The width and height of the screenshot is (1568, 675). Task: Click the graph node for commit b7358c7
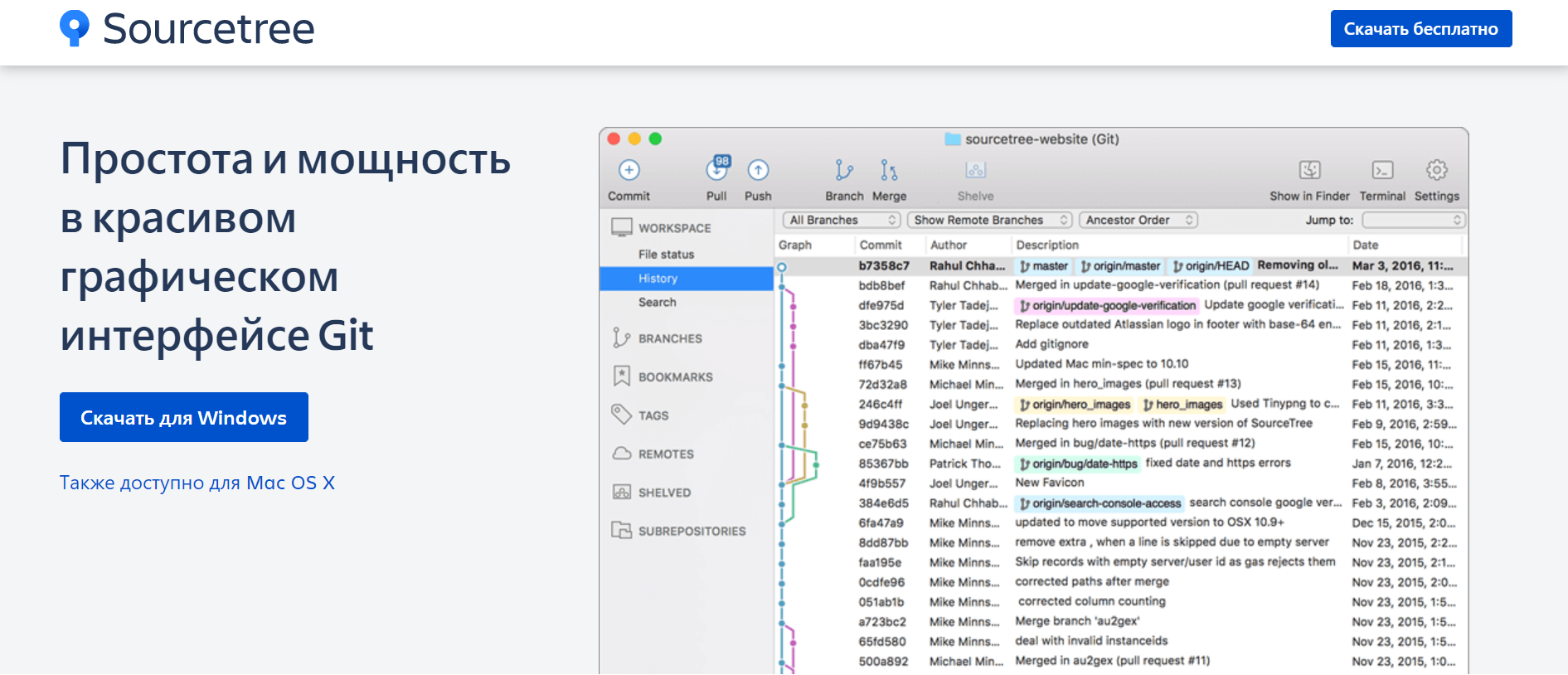click(x=781, y=267)
